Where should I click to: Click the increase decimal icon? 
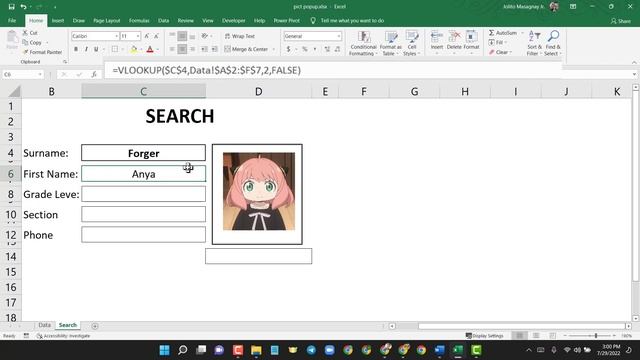(x=327, y=49)
